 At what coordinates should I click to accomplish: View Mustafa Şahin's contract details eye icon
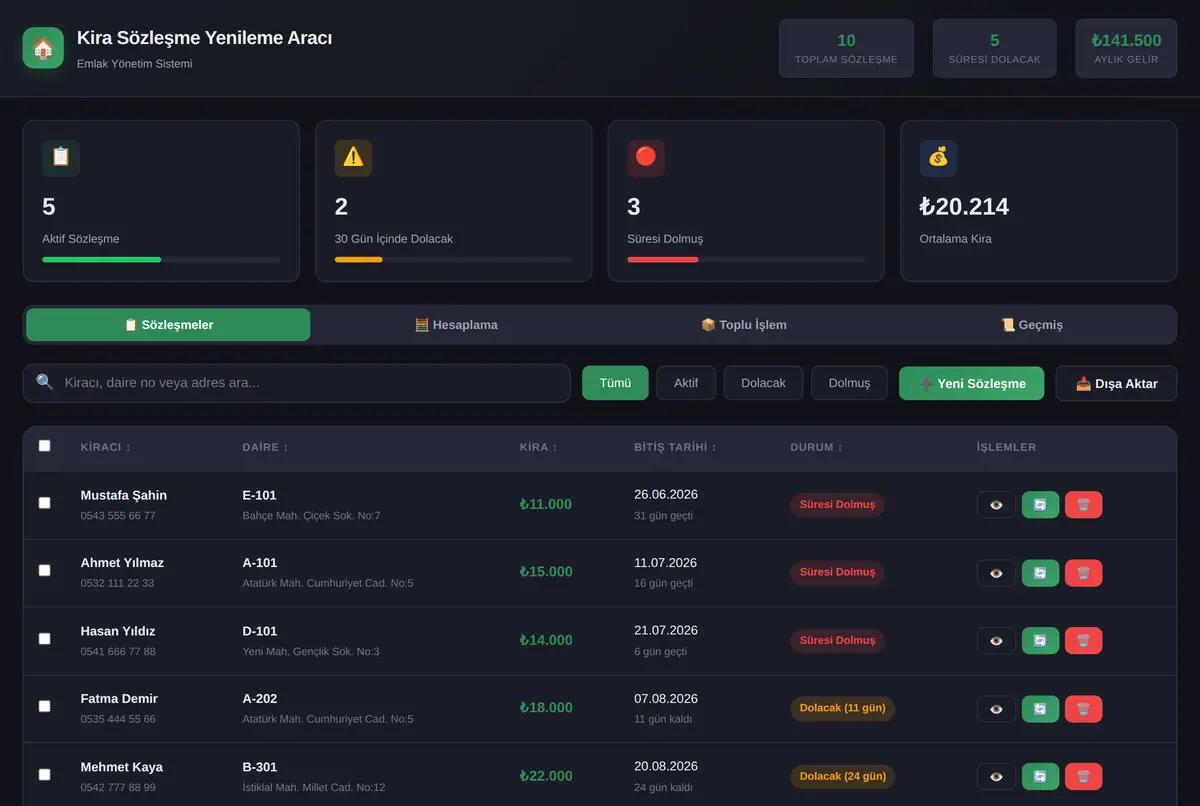pos(996,505)
